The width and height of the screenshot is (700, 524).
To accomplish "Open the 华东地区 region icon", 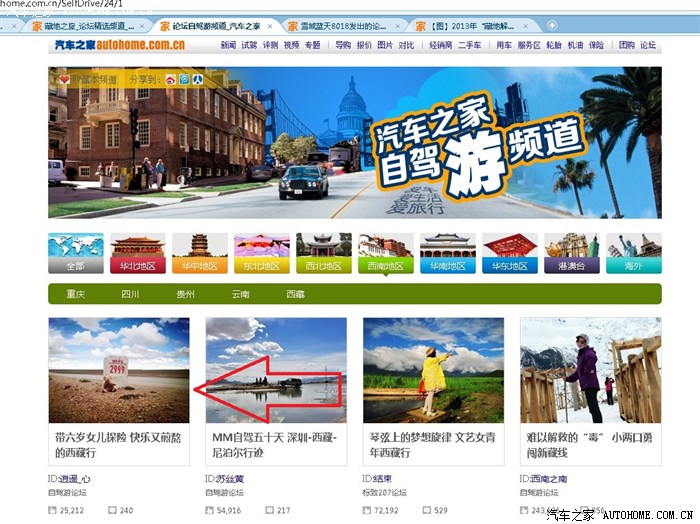I will click(509, 253).
